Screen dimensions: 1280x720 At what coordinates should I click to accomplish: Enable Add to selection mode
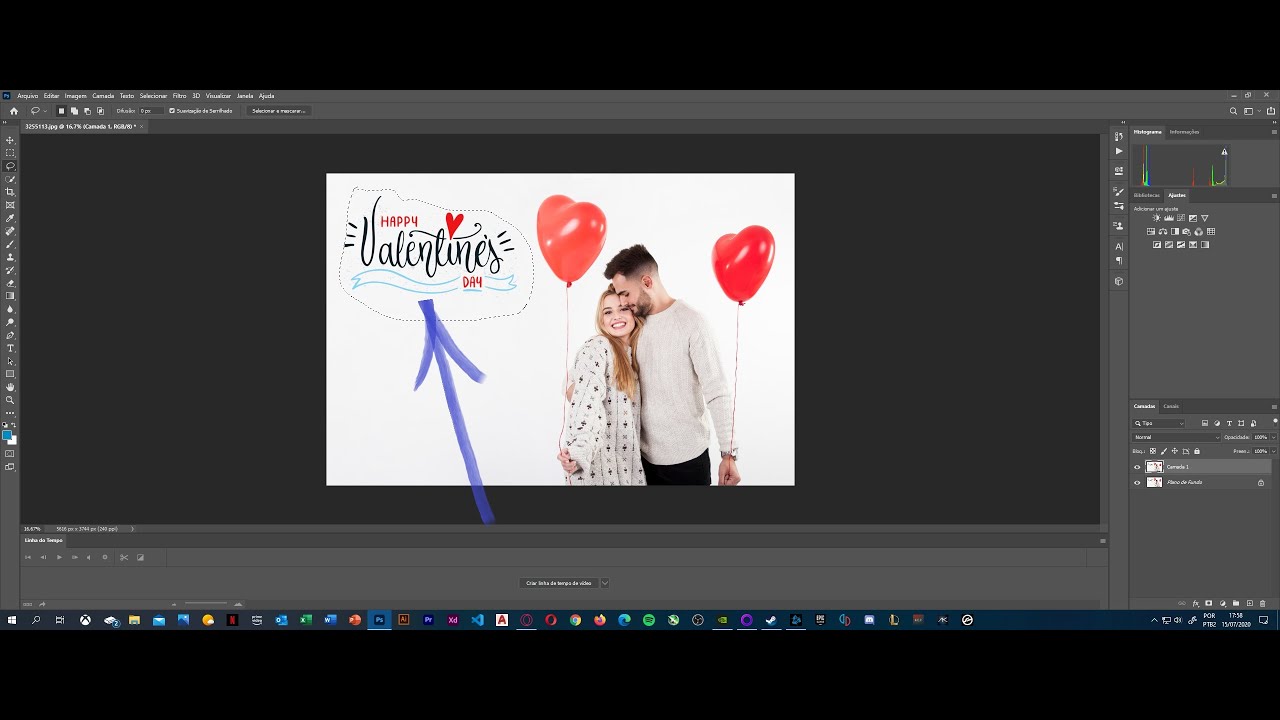pos(74,111)
